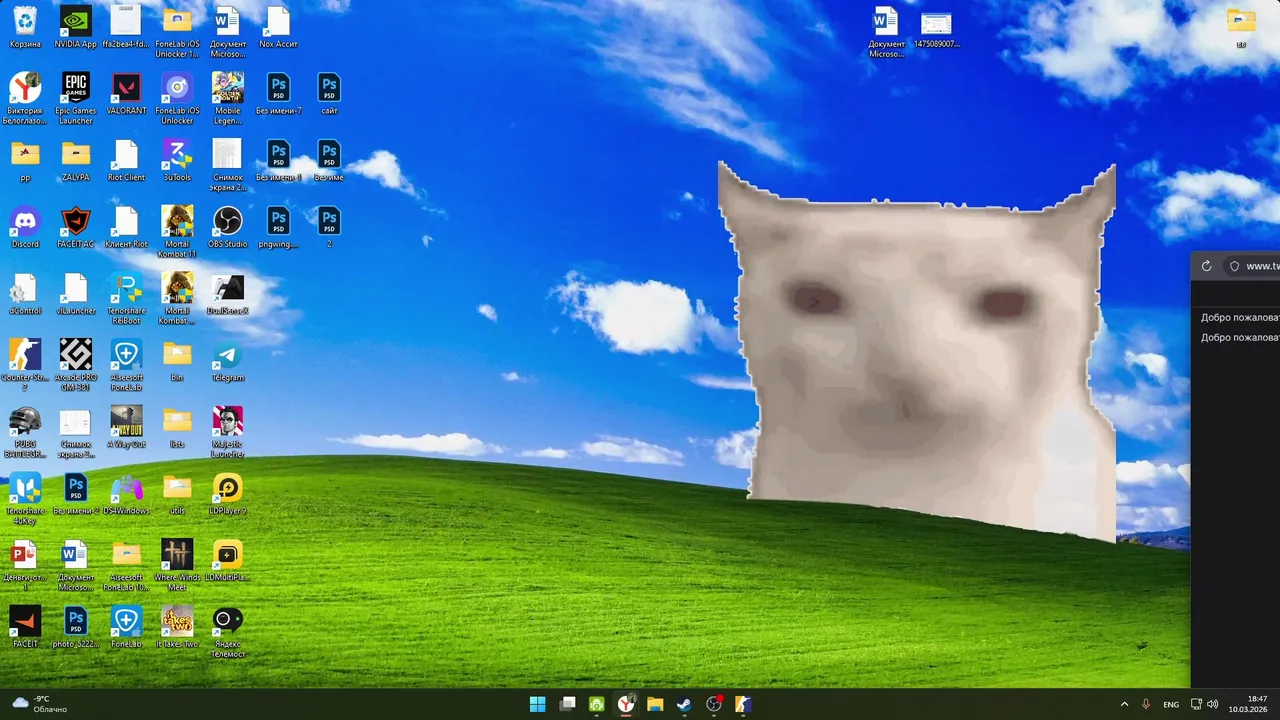
Task: Open the Nox Ассит shortcut
Action: [278, 27]
